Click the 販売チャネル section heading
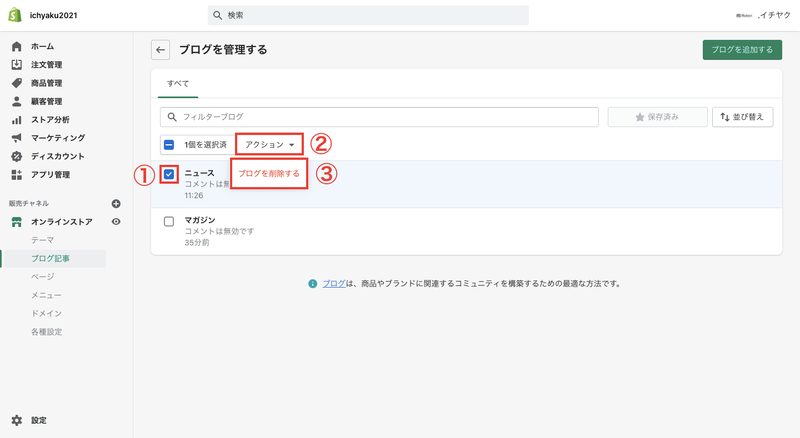 [29, 203]
